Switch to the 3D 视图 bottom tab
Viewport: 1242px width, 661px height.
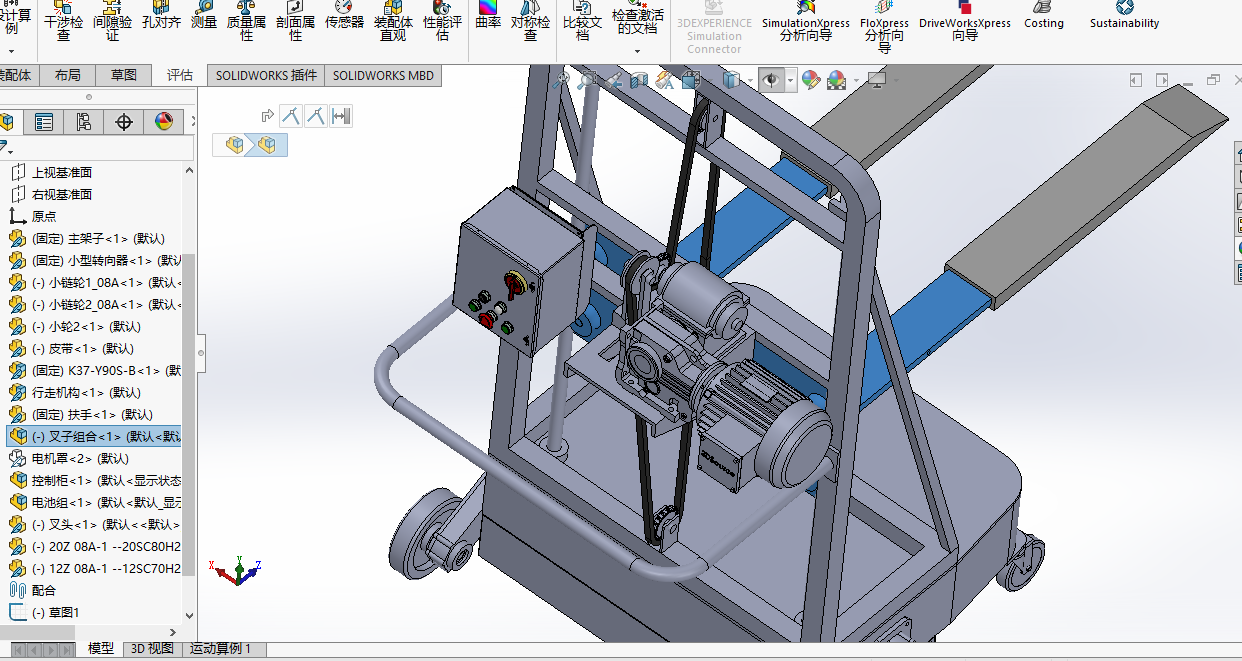[153, 649]
